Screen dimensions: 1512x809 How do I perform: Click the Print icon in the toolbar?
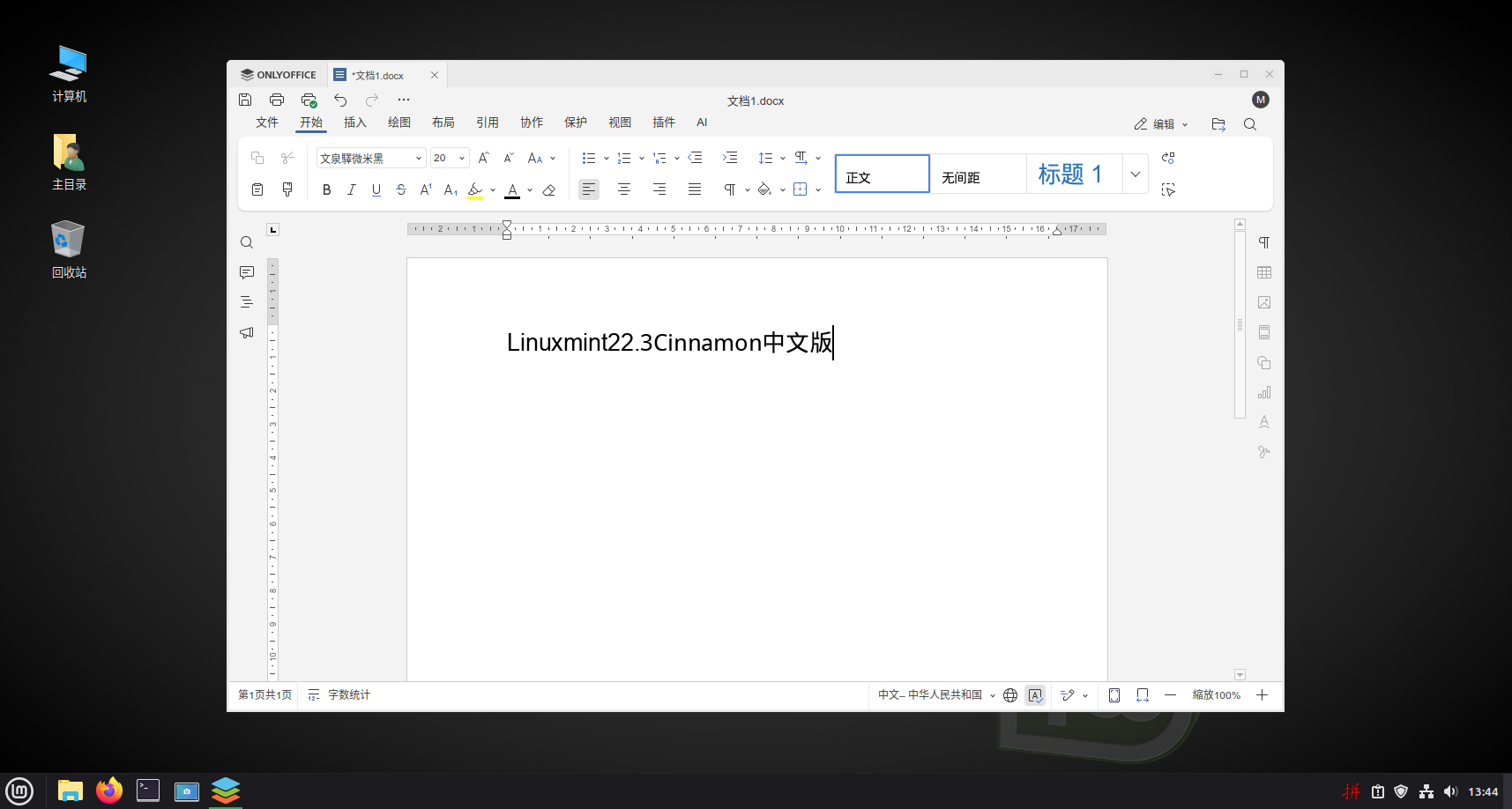(277, 100)
